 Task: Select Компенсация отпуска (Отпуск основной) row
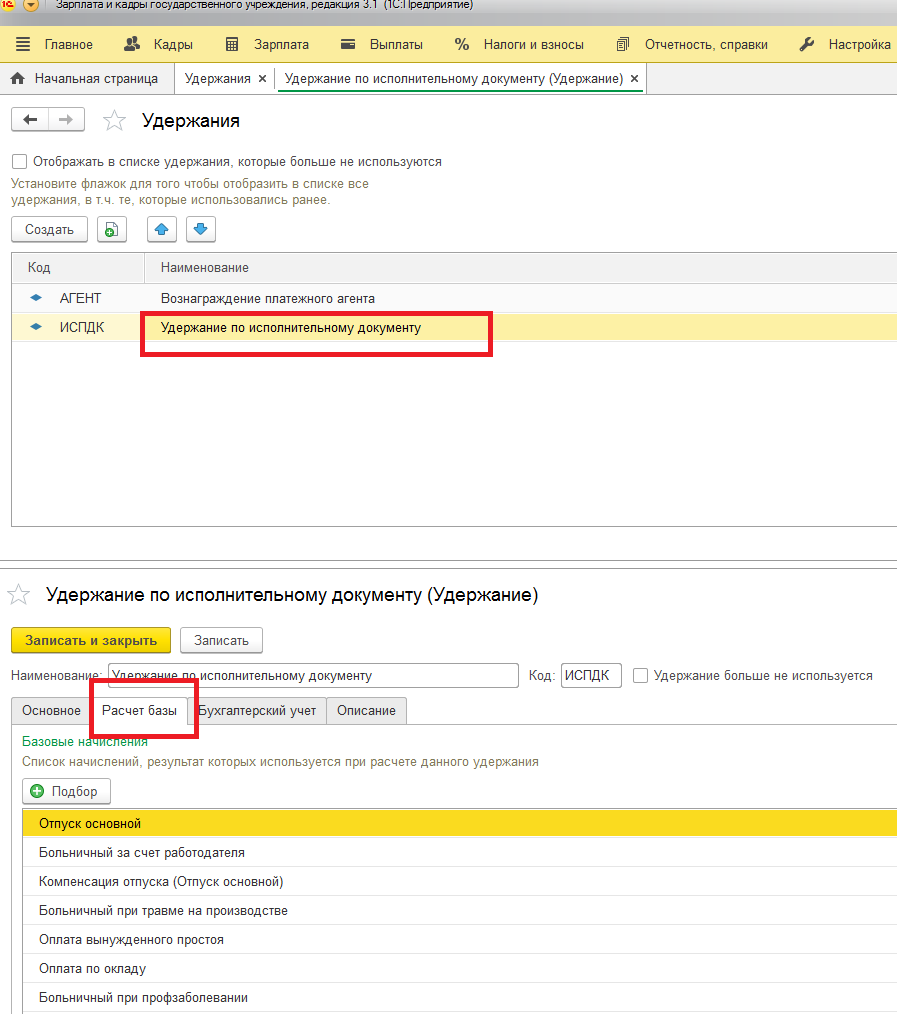pos(460,882)
